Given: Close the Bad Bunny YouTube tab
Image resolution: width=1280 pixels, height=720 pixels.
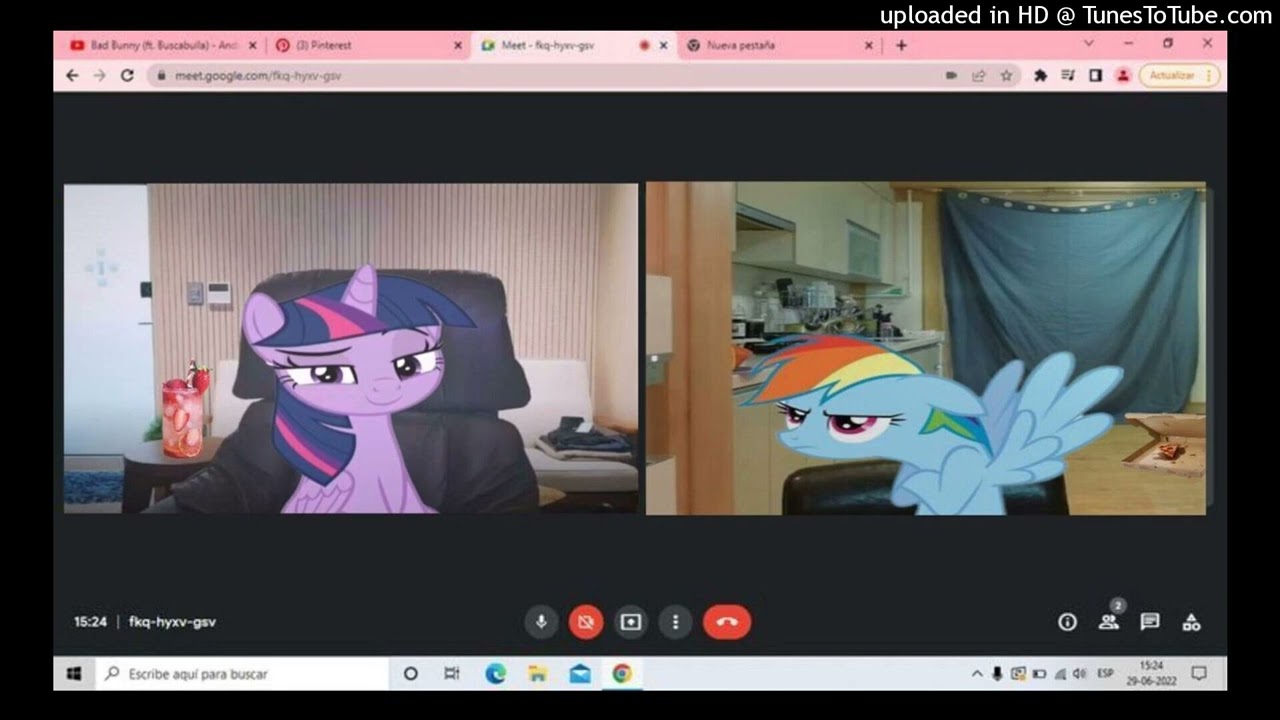Looking at the screenshot, I should click(x=252, y=45).
